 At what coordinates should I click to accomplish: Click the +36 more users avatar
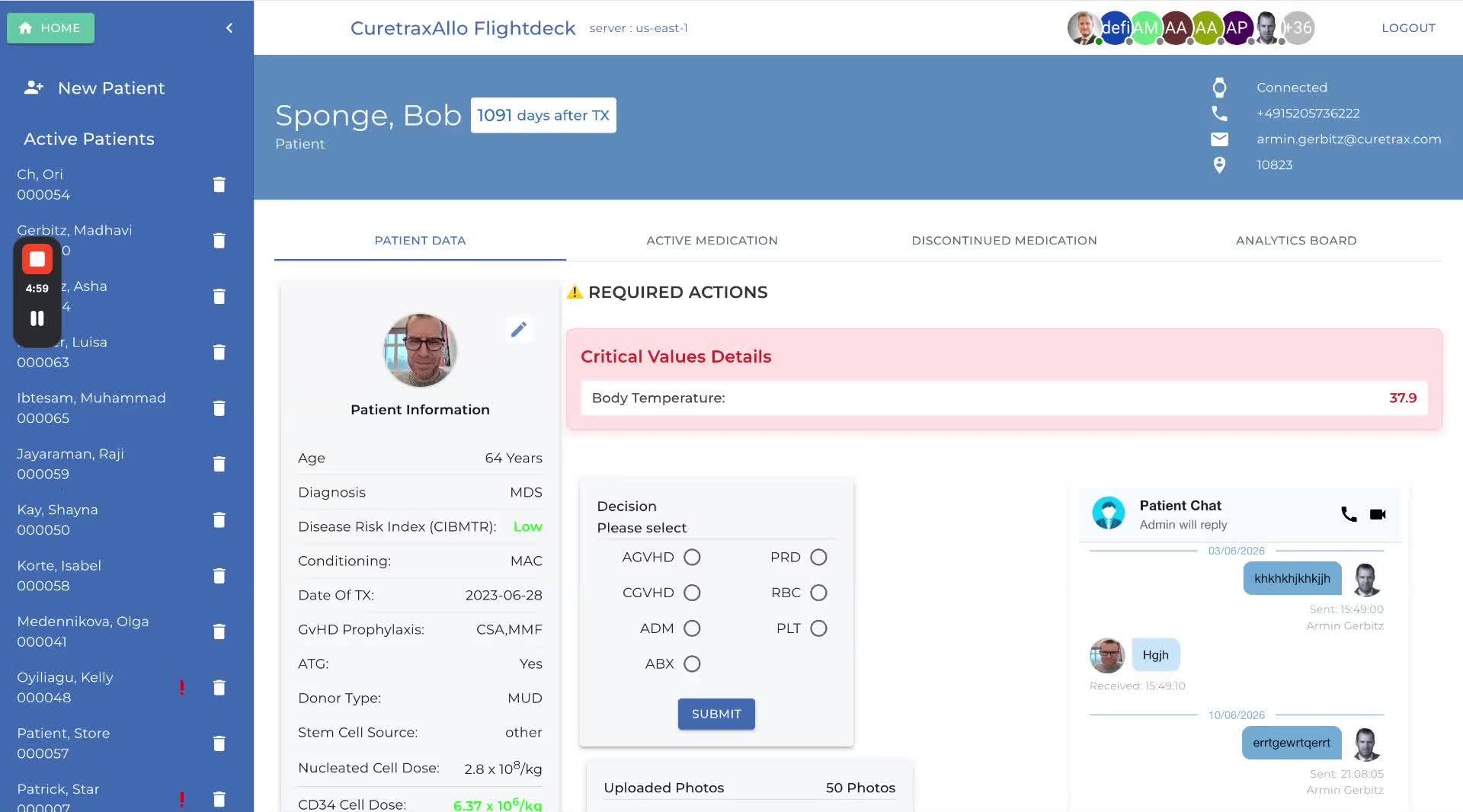click(x=1298, y=28)
